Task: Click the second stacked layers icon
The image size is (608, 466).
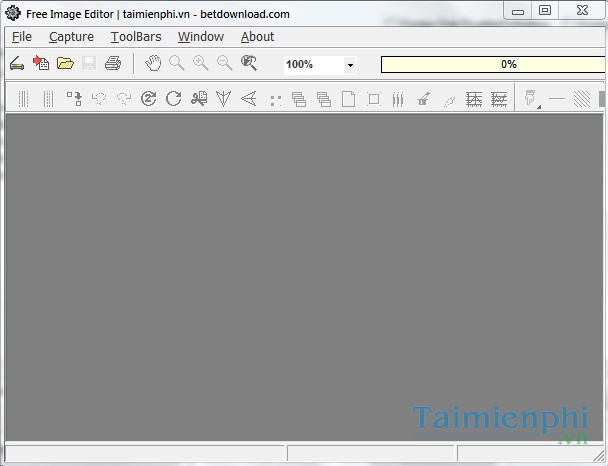Action: (x=323, y=99)
